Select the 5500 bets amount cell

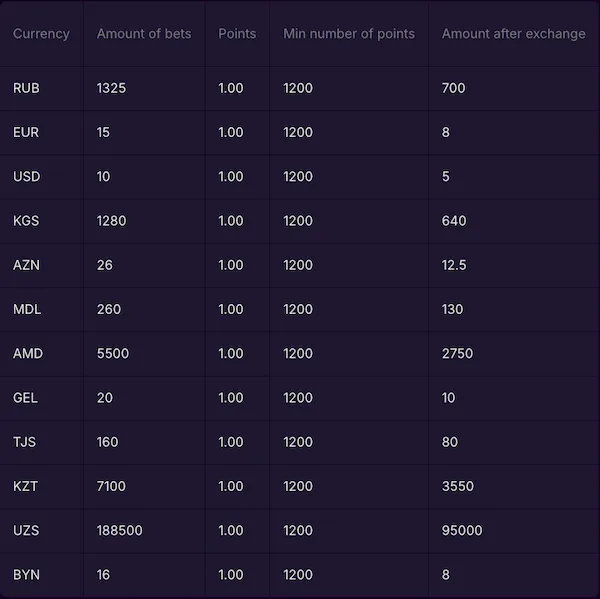click(113, 354)
